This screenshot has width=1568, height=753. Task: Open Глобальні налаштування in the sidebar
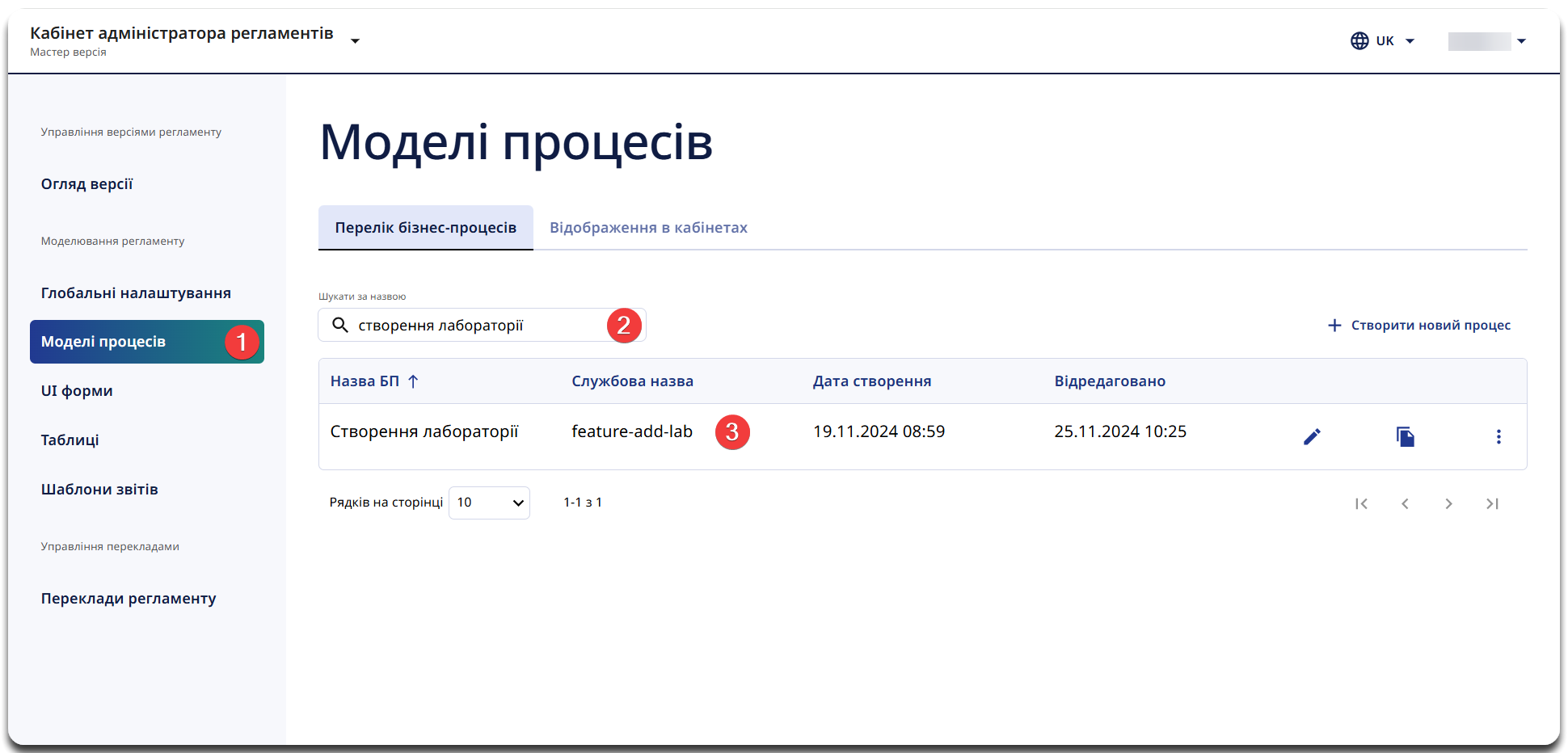tap(136, 293)
